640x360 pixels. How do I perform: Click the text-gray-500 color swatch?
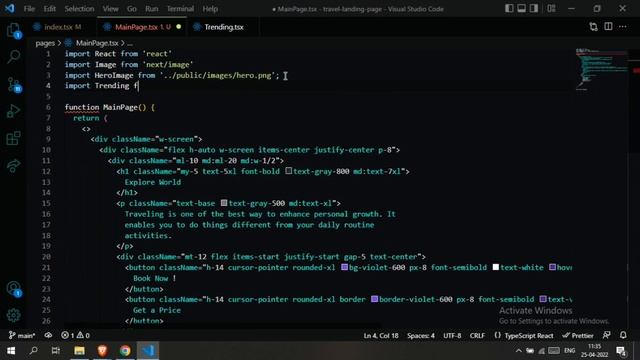[224, 203]
